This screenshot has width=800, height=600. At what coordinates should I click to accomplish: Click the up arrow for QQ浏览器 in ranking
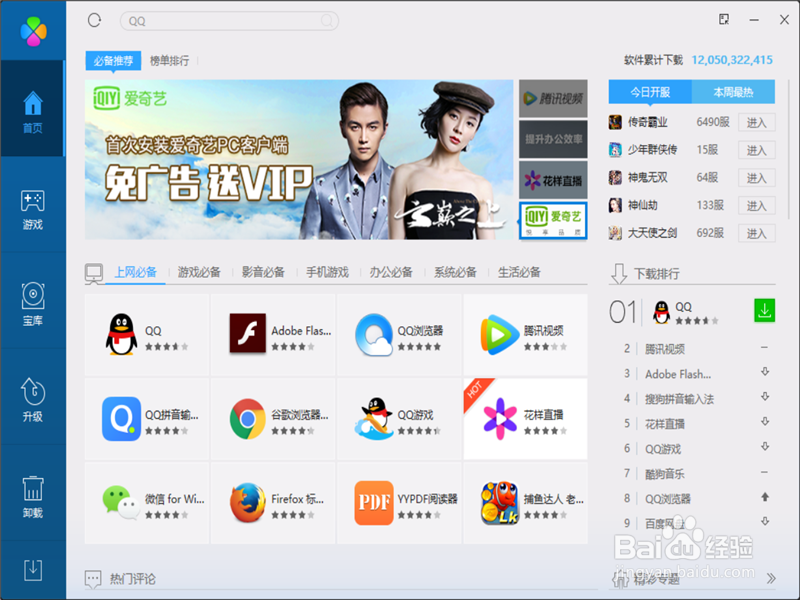point(765,496)
